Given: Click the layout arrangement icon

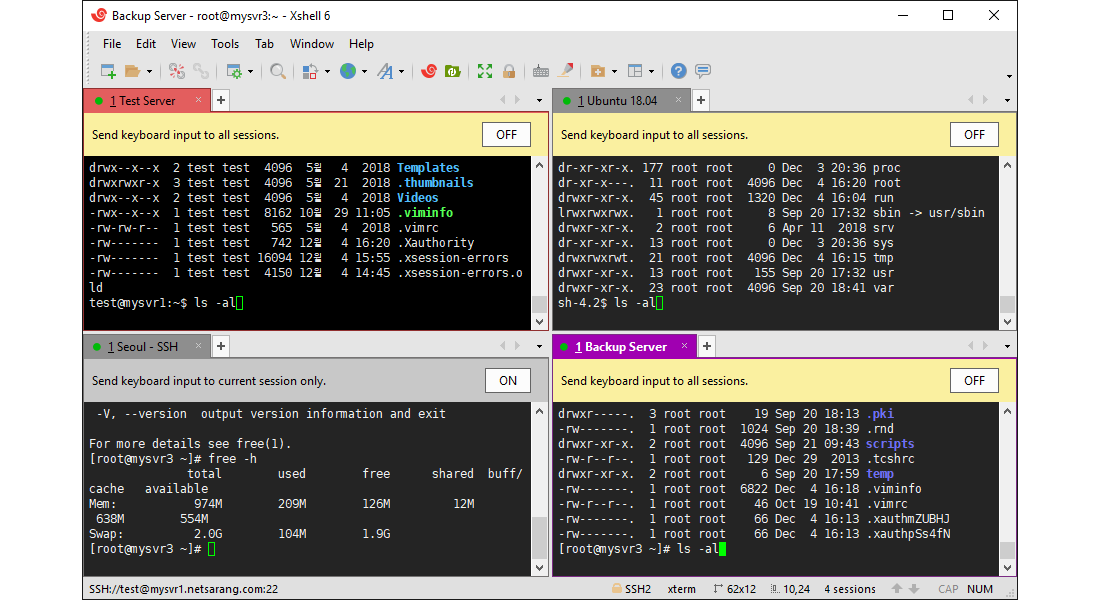Looking at the screenshot, I should point(635,71).
